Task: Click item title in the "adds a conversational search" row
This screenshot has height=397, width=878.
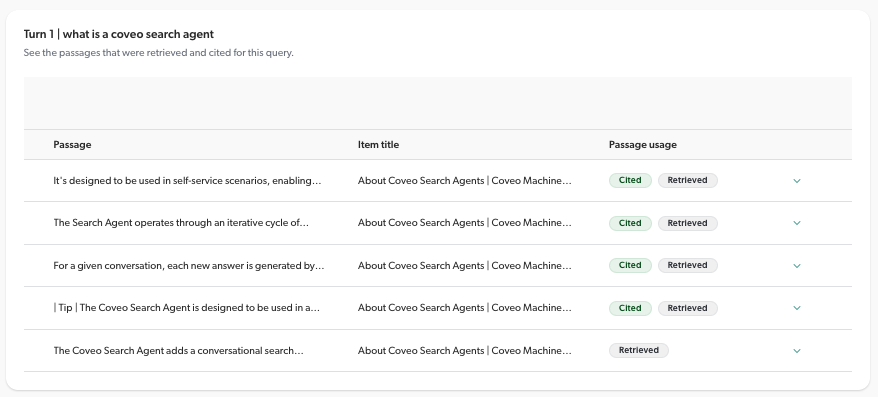Action: coord(465,351)
